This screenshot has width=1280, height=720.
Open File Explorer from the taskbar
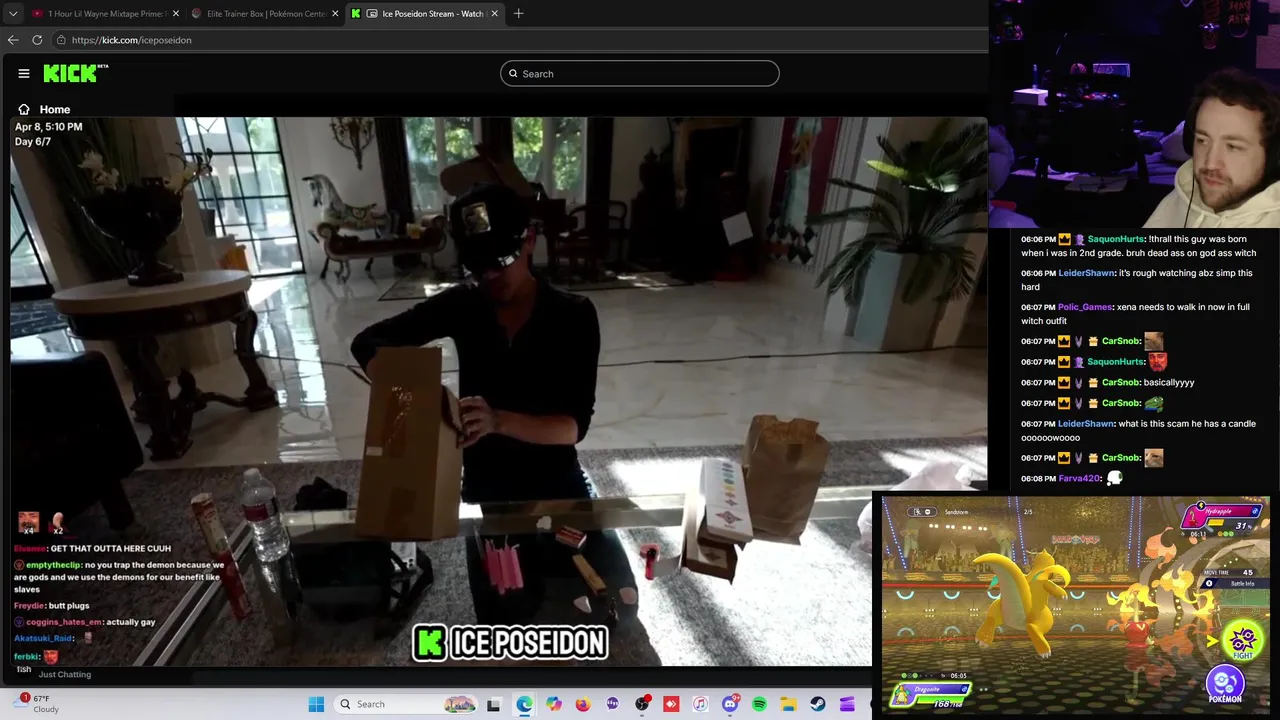tap(788, 704)
